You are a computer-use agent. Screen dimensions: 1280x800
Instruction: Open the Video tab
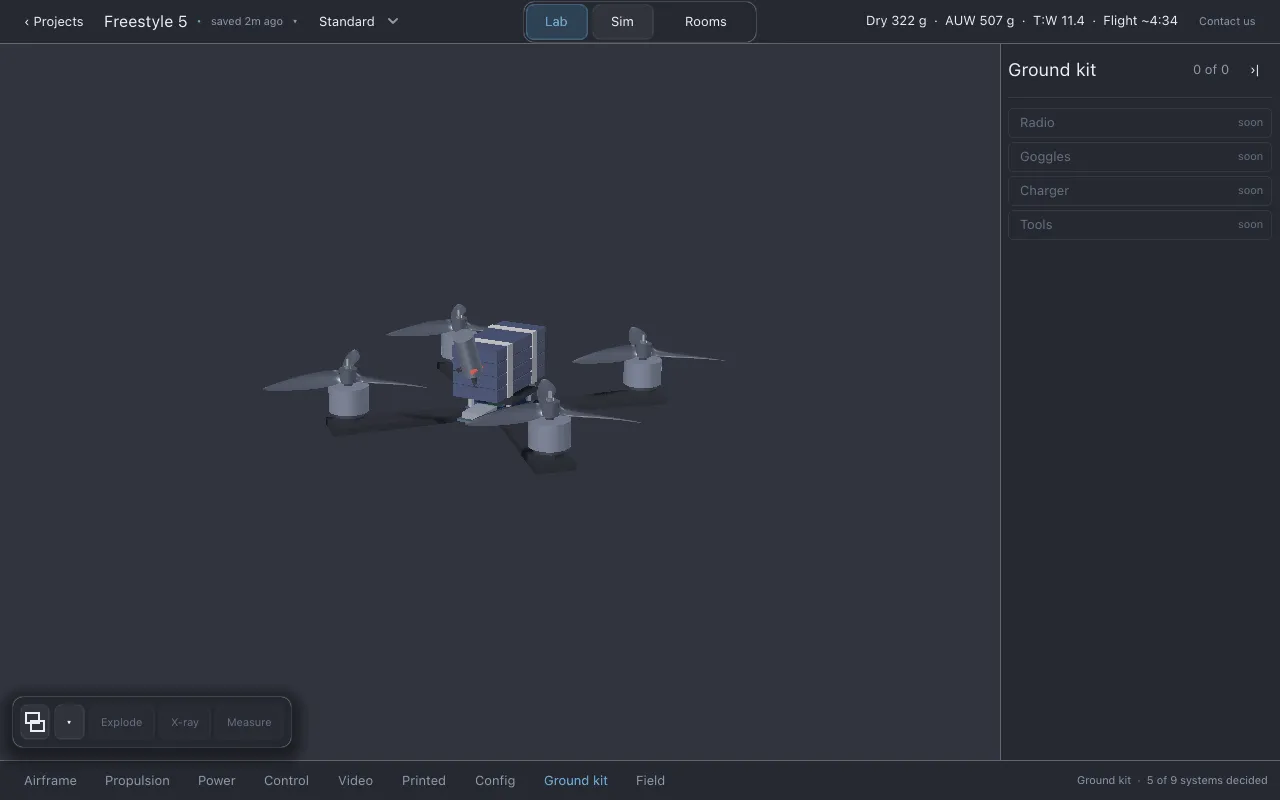coord(355,780)
